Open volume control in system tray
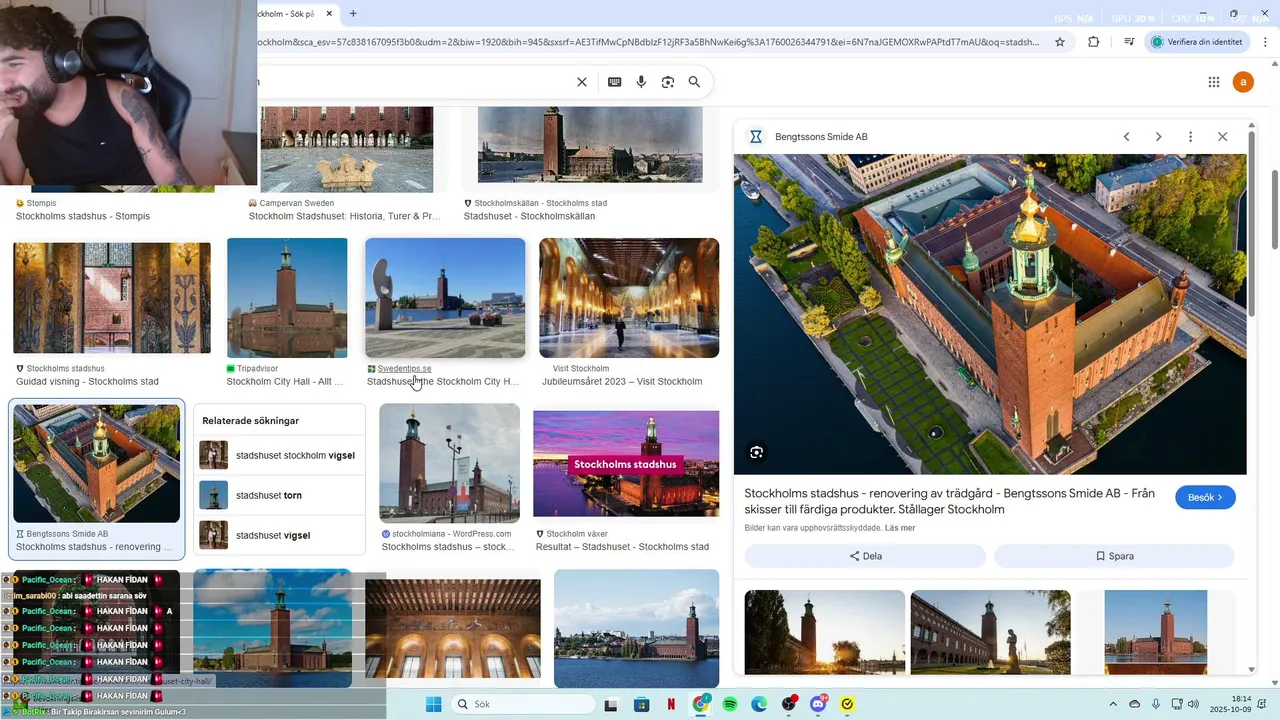Screen dimensions: 1280x720 coord(1193,704)
